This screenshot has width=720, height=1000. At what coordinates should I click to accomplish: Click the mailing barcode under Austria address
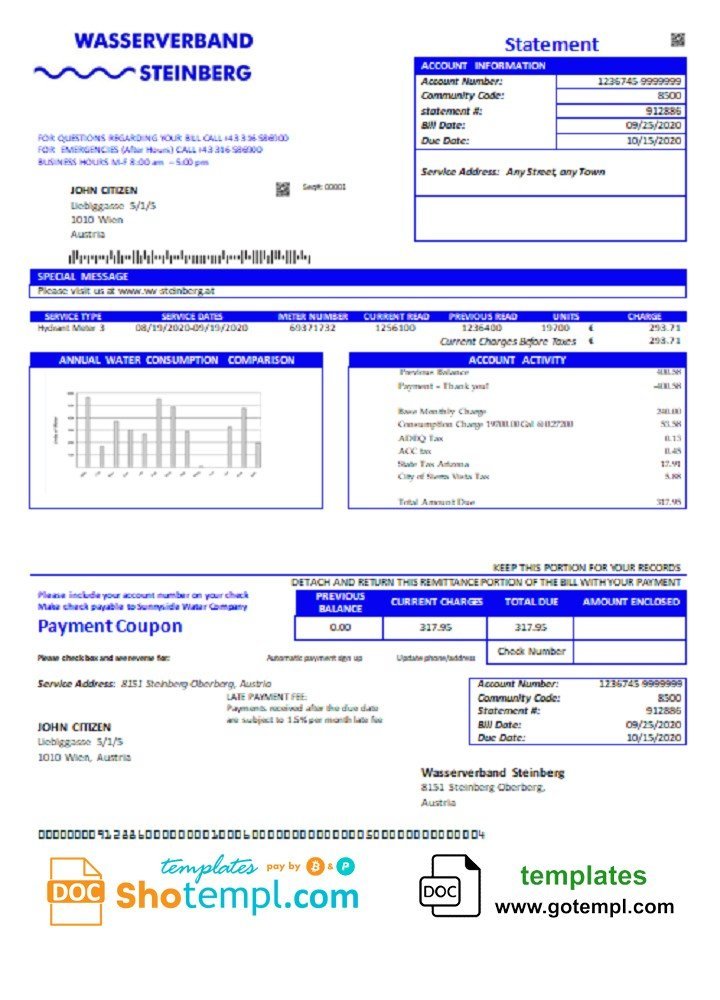click(x=189, y=257)
